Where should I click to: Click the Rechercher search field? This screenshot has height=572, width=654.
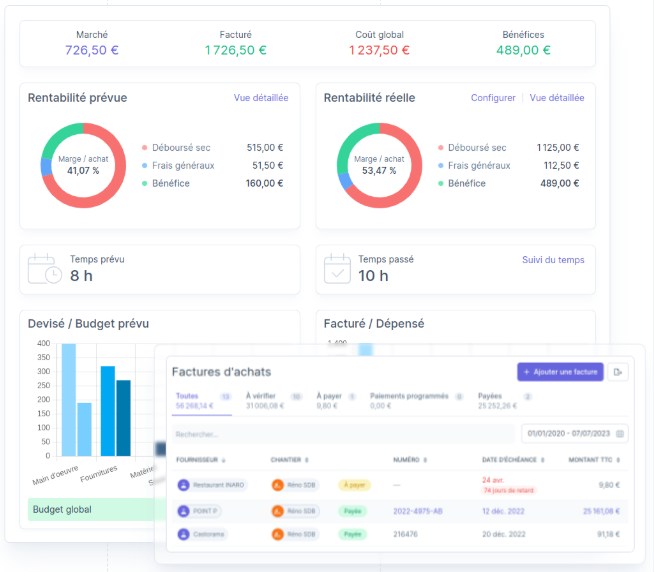340,434
